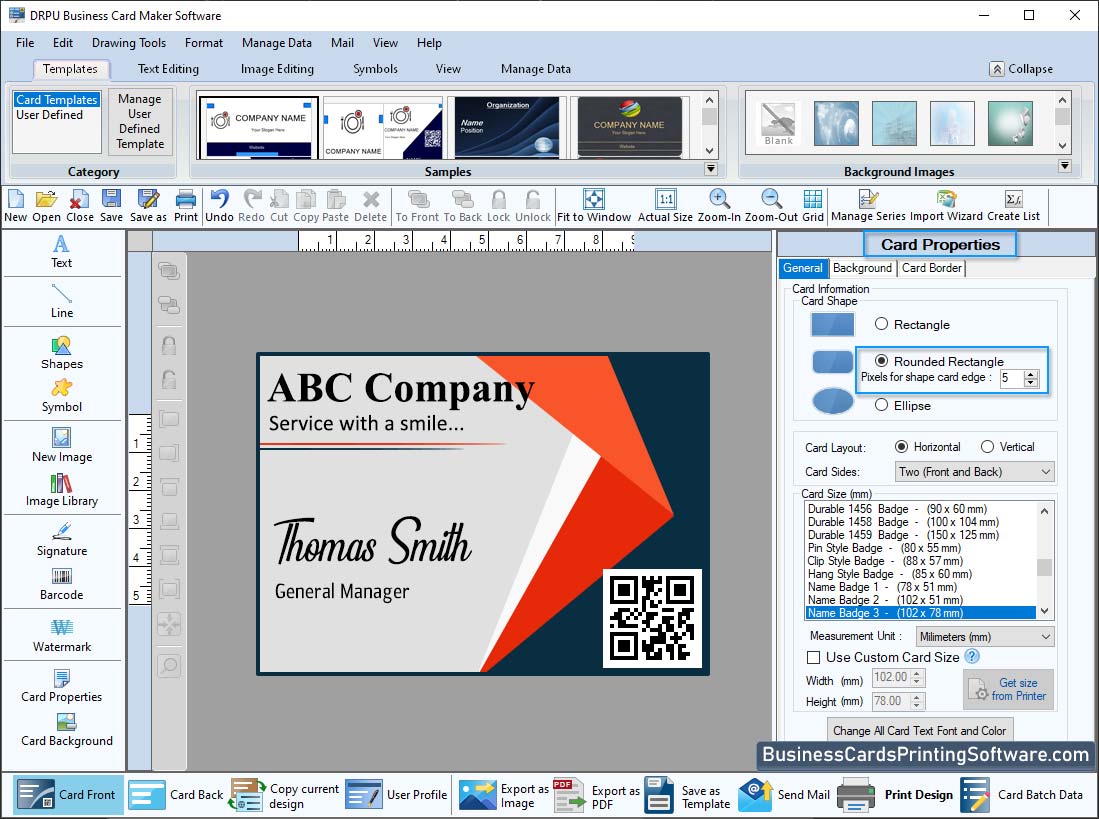Launch the Import Wizard
The height and width of the screenshot is (819, 1099).
(946, 206)
